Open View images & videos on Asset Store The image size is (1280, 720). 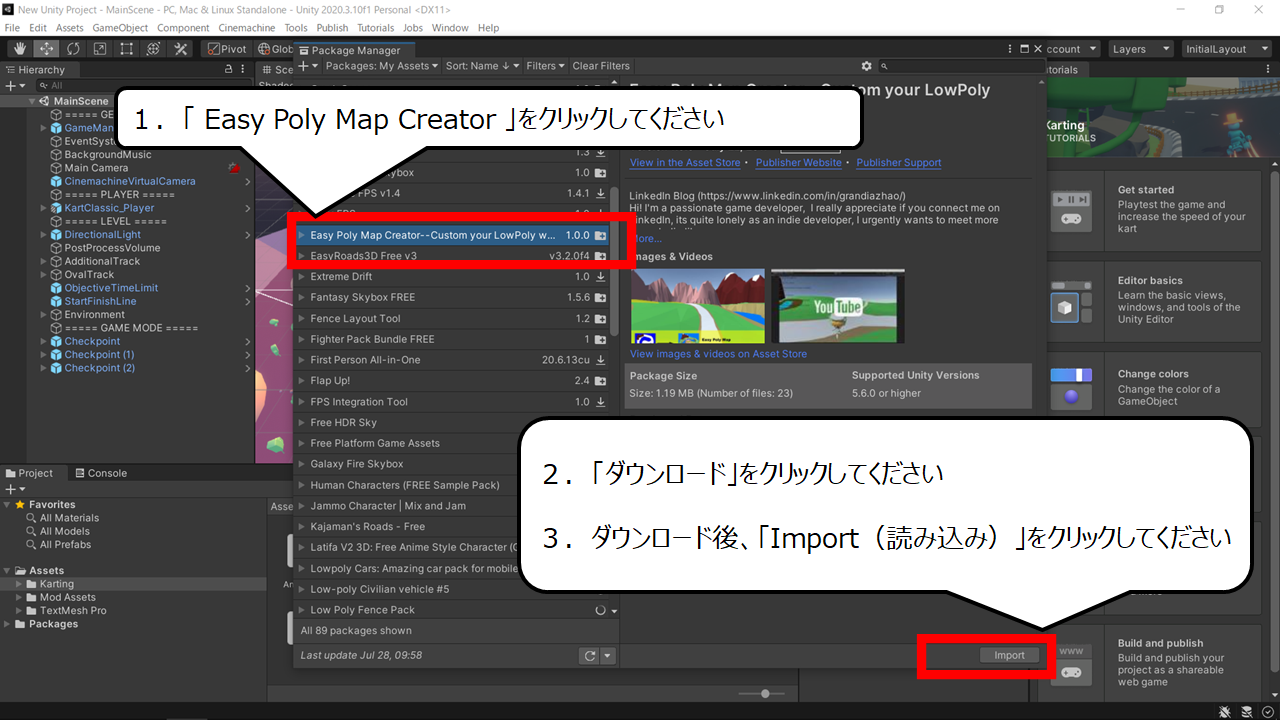pyautogui.click(x=718, y=354)
